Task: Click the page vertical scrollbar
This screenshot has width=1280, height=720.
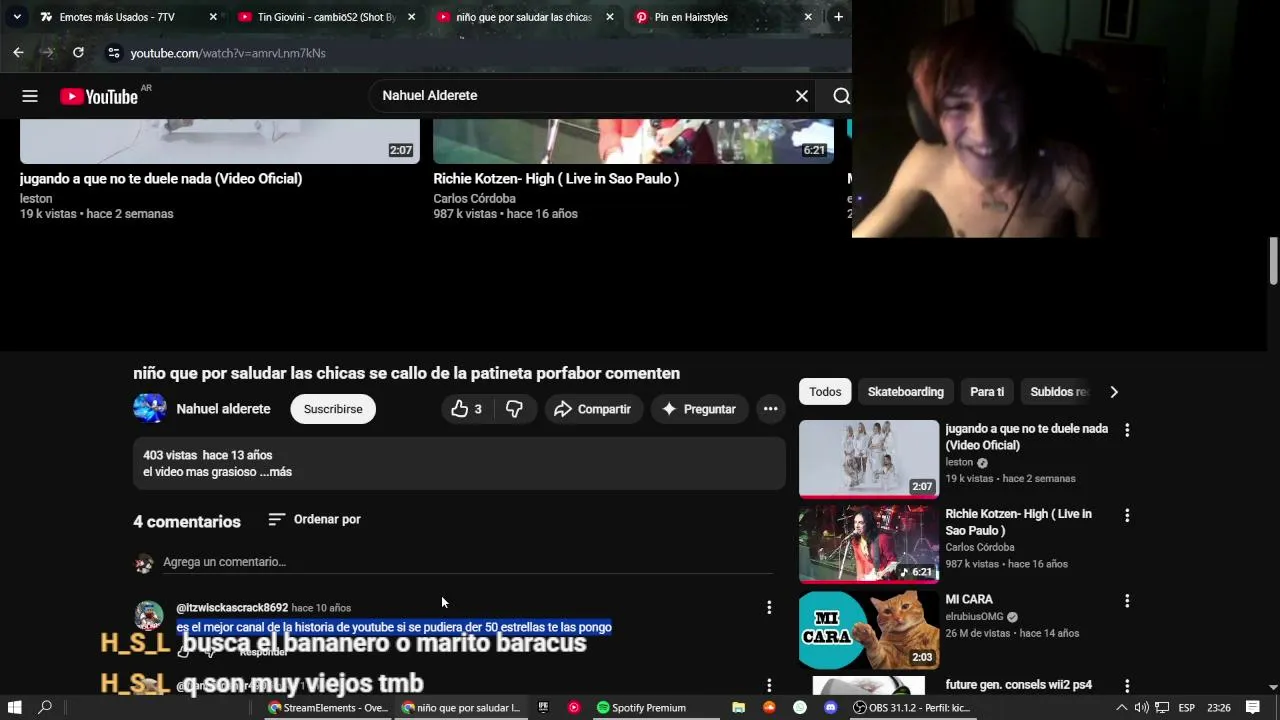Action: tap(1273, 260)
